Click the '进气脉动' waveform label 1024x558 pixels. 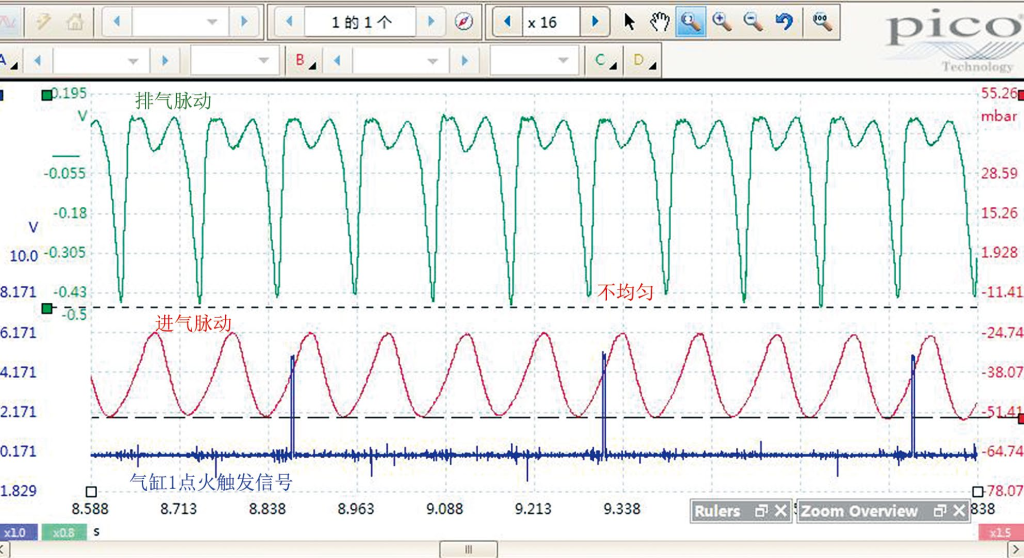click(x=193, y=323)
